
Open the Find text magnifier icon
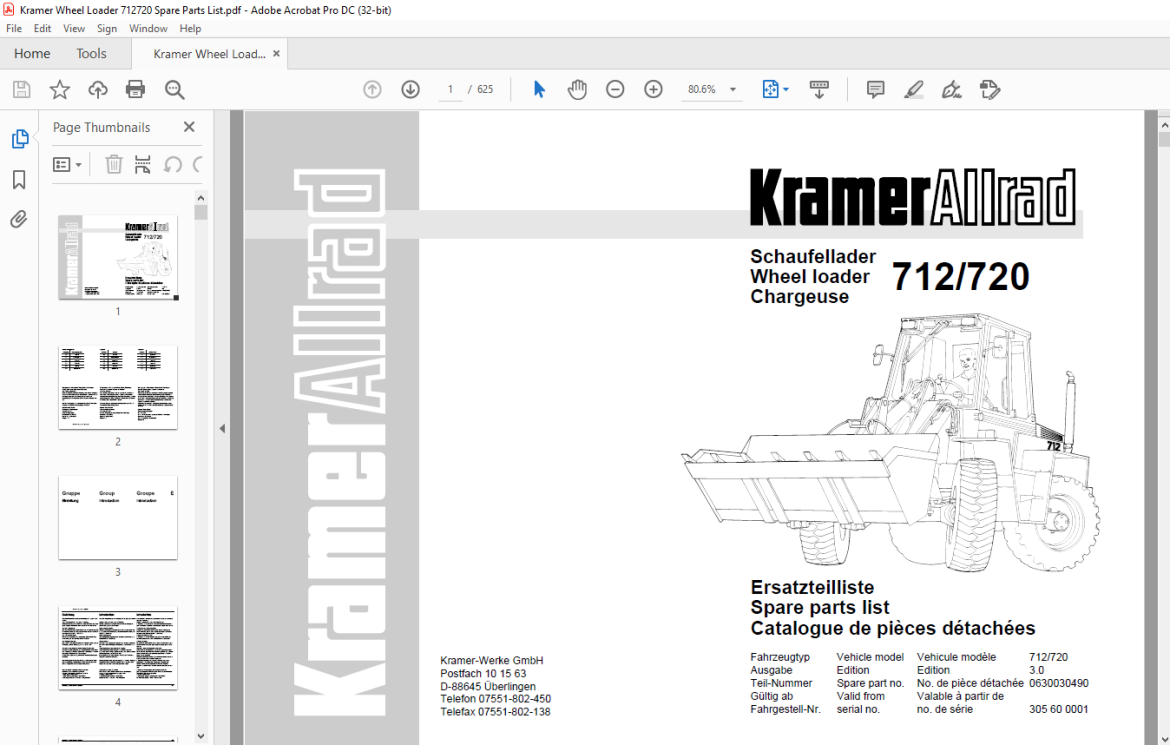click(175, 90)
